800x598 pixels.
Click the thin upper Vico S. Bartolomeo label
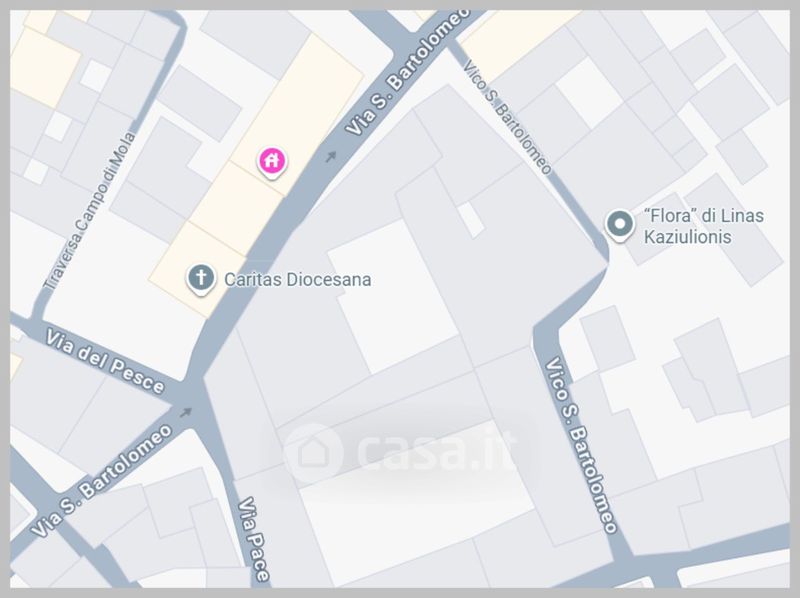tap(507, 117)
